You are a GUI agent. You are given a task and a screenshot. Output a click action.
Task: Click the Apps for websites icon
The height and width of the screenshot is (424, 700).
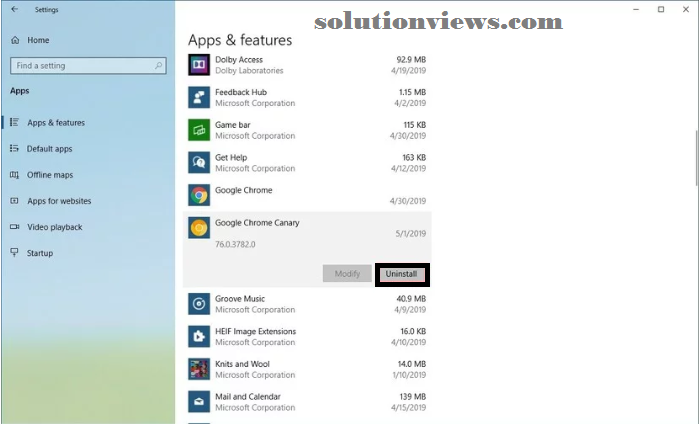pyautogui.click(x=14, y=201)
